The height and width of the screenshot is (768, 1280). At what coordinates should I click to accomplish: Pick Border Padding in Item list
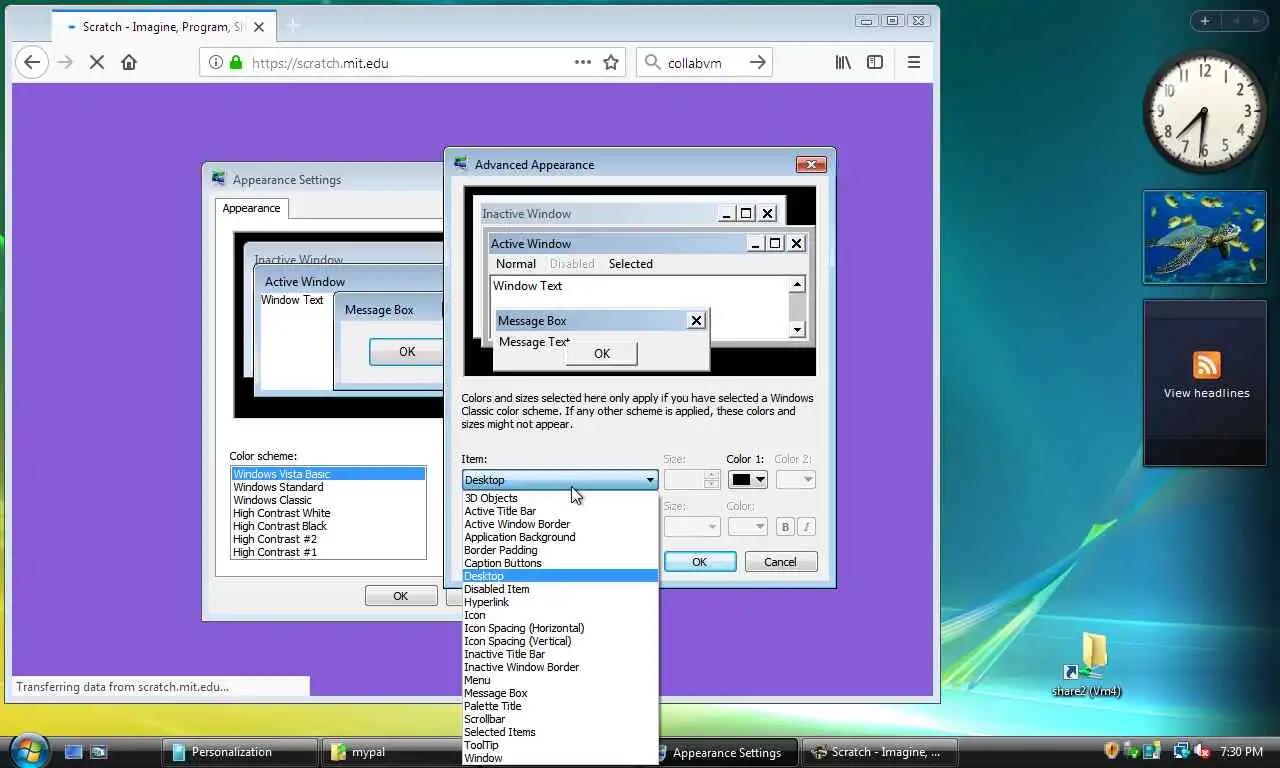pos(560,550)
